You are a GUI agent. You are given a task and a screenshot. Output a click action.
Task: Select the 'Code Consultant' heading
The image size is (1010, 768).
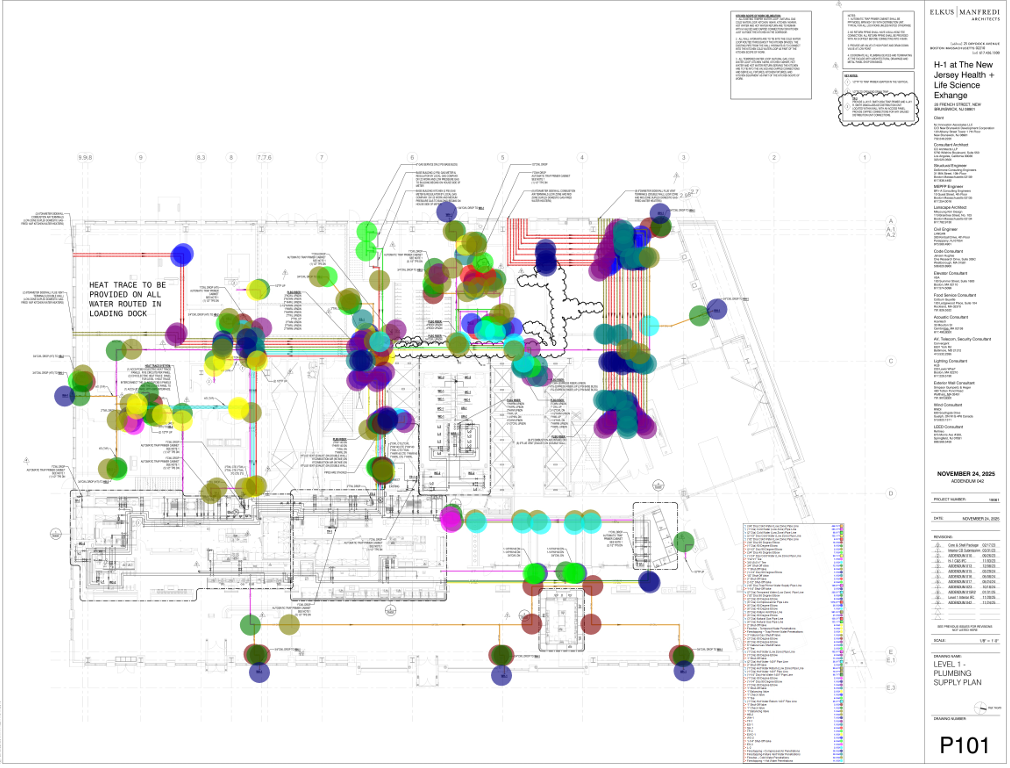tap(948, 251)
